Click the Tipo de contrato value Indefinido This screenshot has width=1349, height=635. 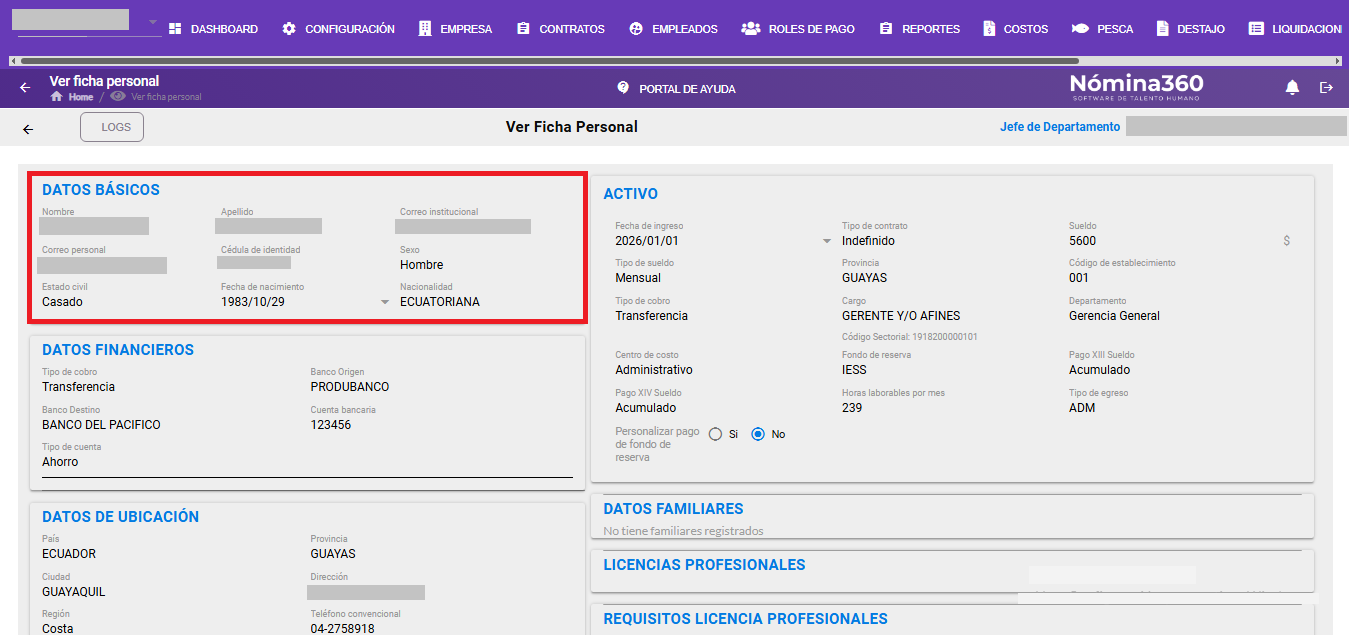click(x=868, y=241)
